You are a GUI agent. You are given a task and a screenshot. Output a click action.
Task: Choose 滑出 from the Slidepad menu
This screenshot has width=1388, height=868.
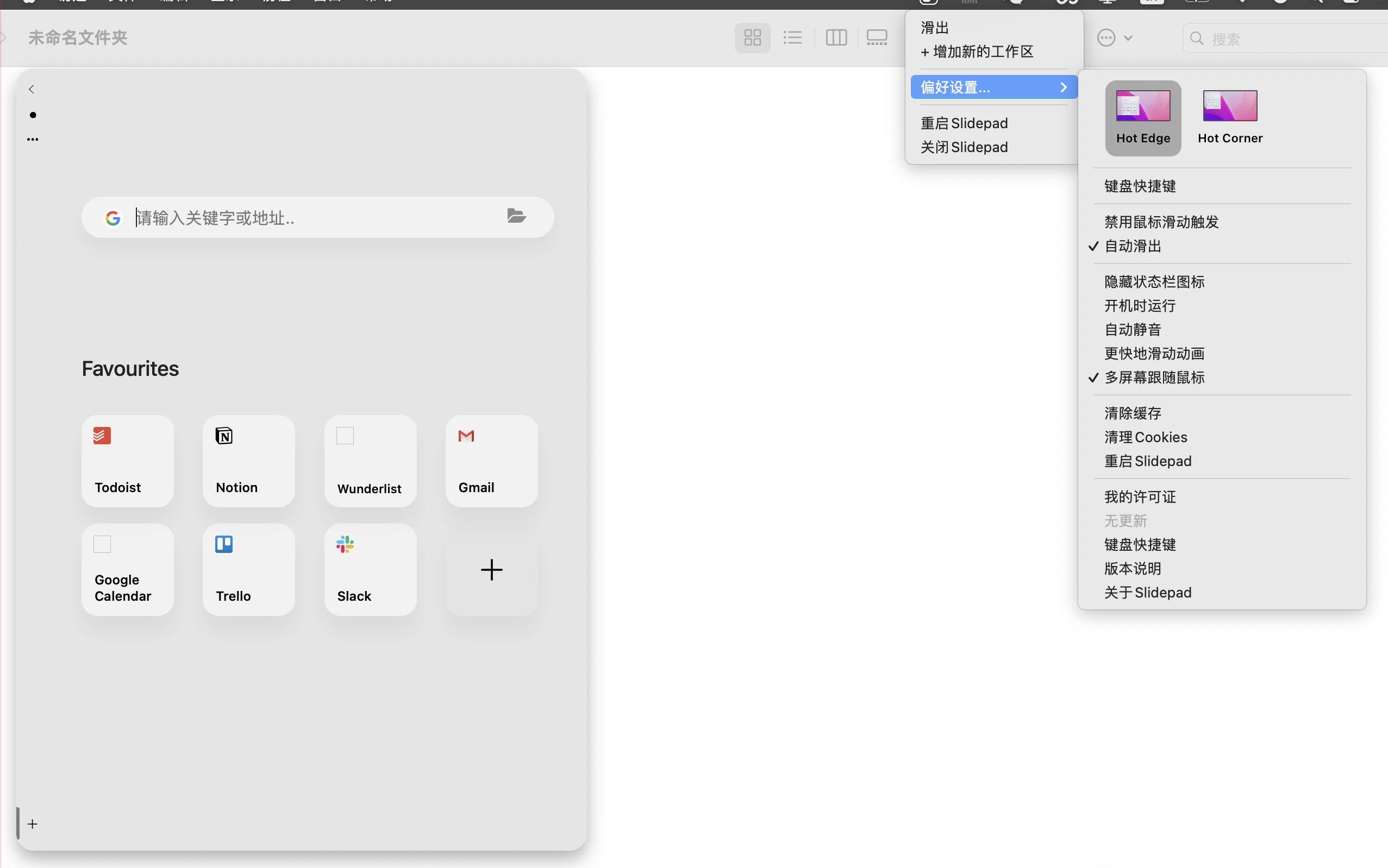[x=994, y=28]
